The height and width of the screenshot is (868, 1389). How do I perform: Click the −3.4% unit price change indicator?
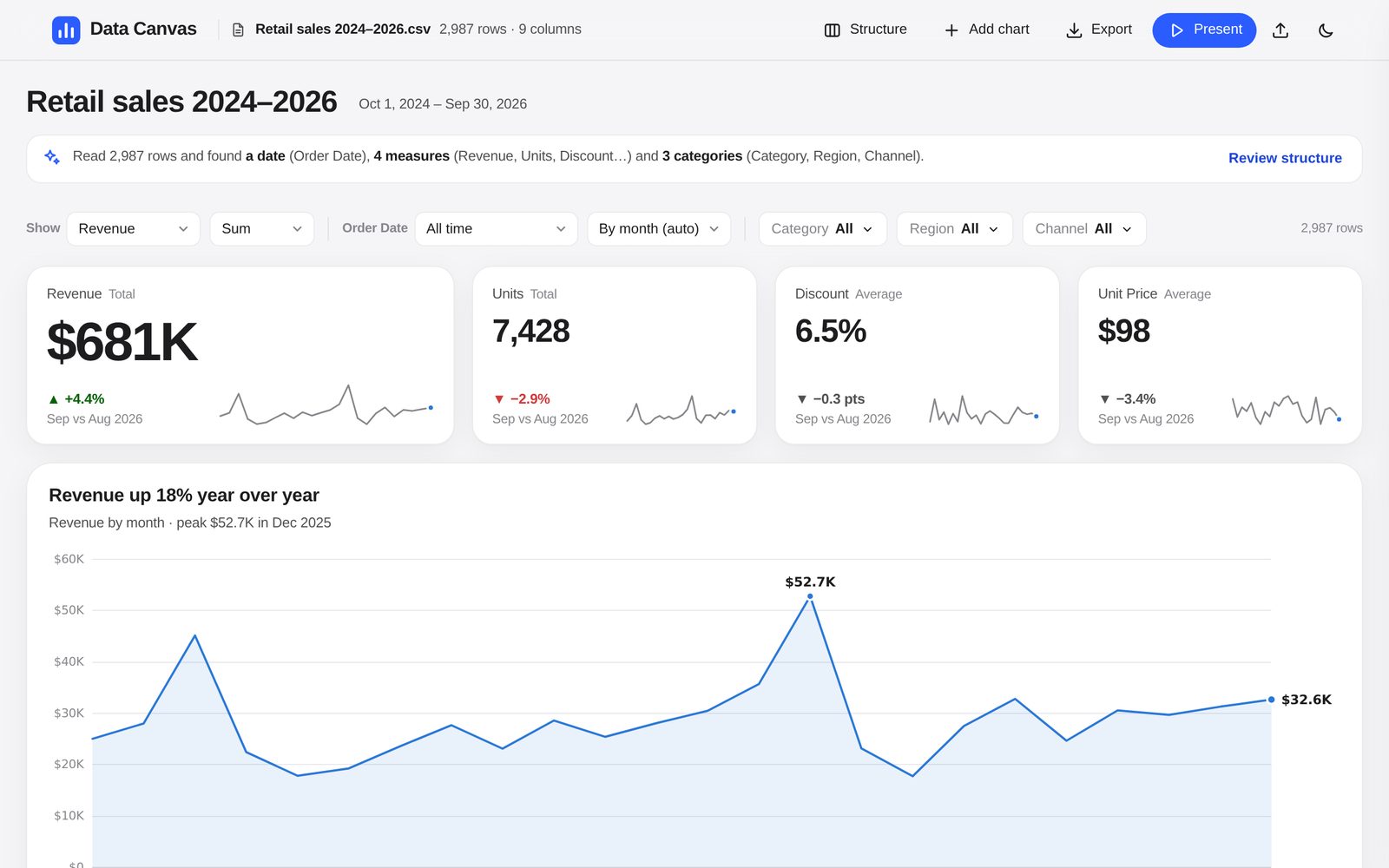[x=1127, y=399]
